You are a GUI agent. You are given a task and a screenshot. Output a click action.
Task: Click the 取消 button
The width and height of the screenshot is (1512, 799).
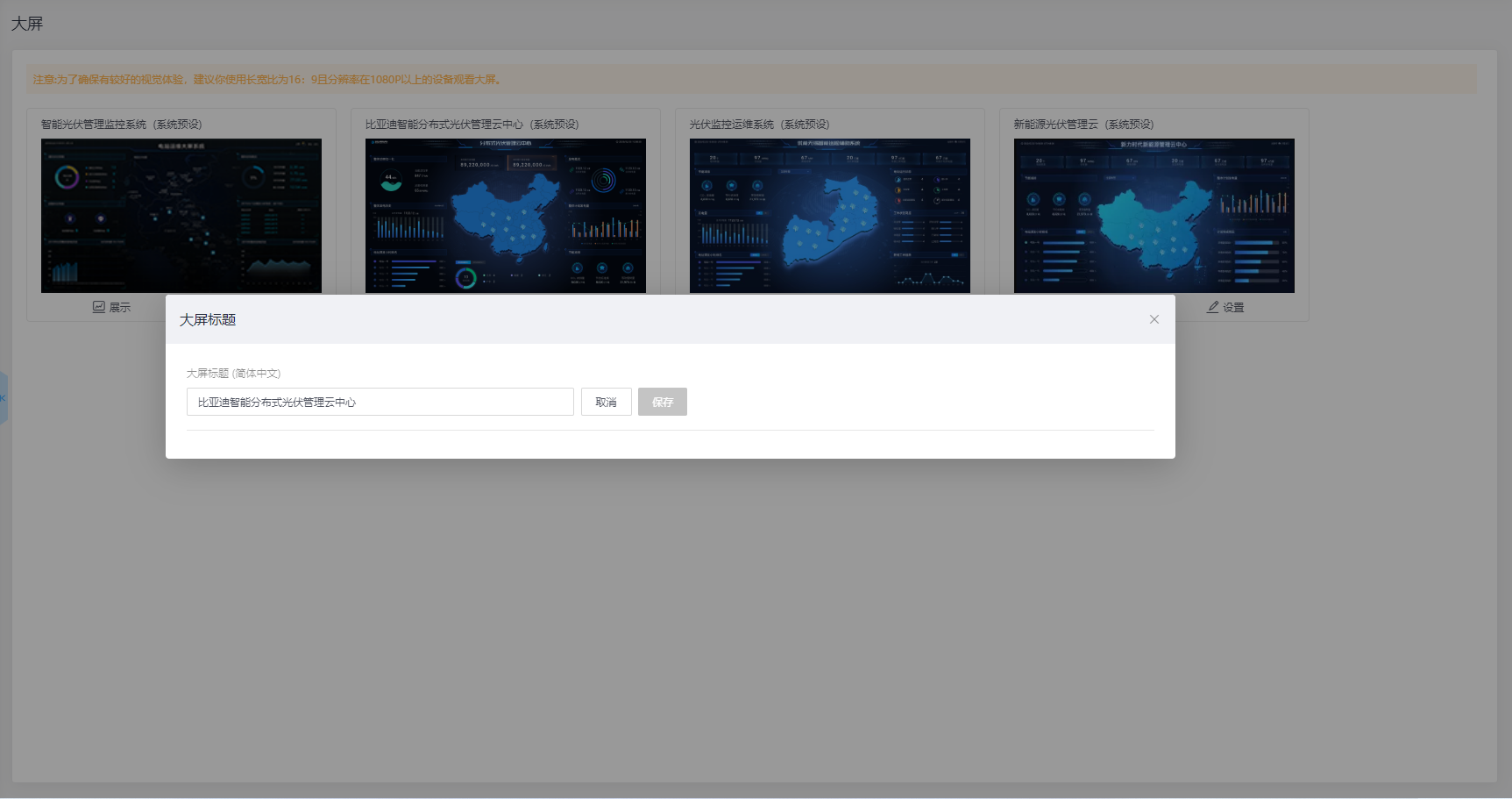pyautogui.click(x=606, y=402)
